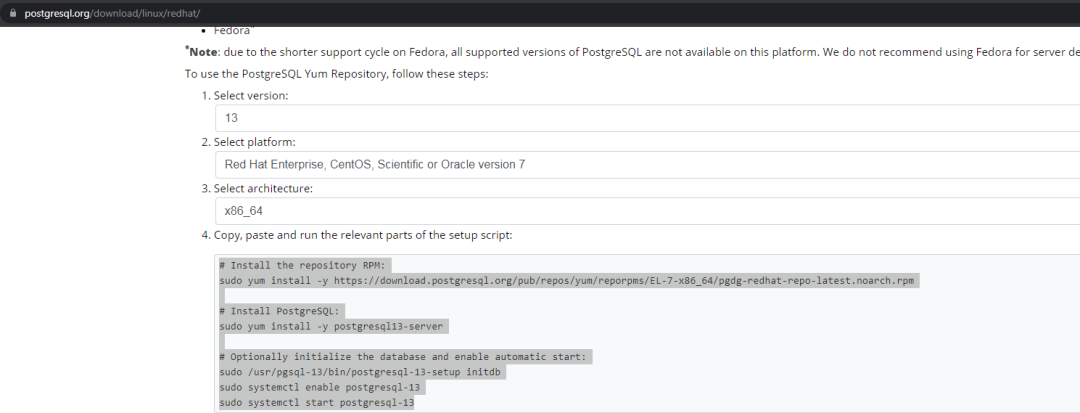The image size is (1080, 413).
Task: Click the 'systemctl enable postgresql-13' command line
Action: pyautogui.click(x=321, y=387)
